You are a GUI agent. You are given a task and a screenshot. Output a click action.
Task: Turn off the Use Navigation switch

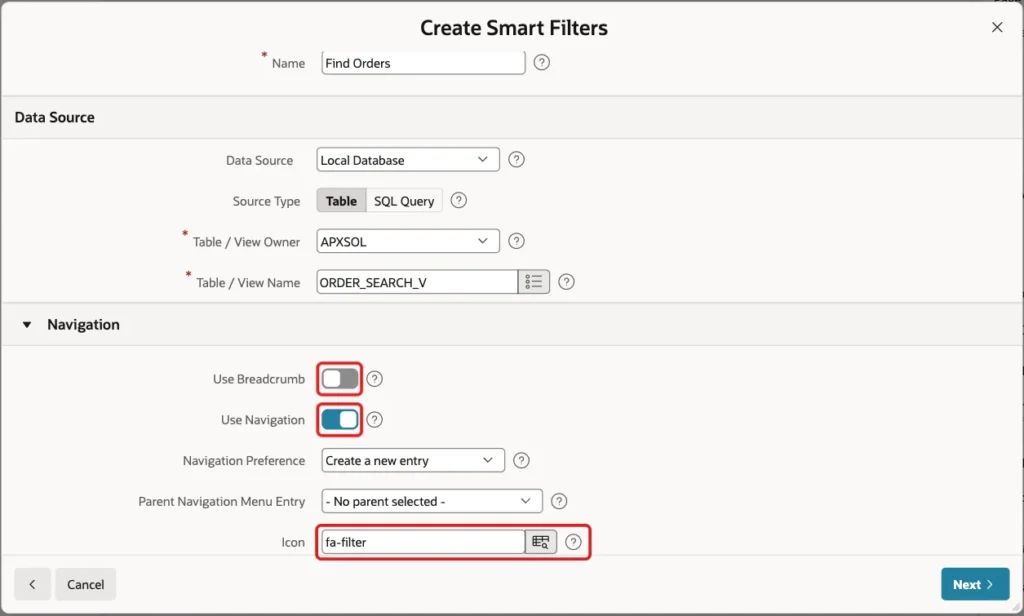340,419
